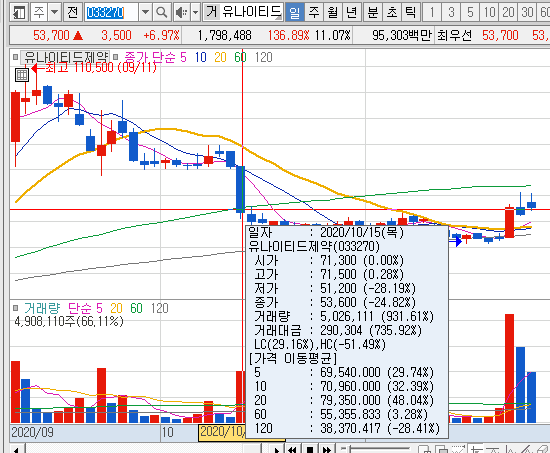Click the 거 button before stock name
The image size is (550, 453).
point(212,13)
